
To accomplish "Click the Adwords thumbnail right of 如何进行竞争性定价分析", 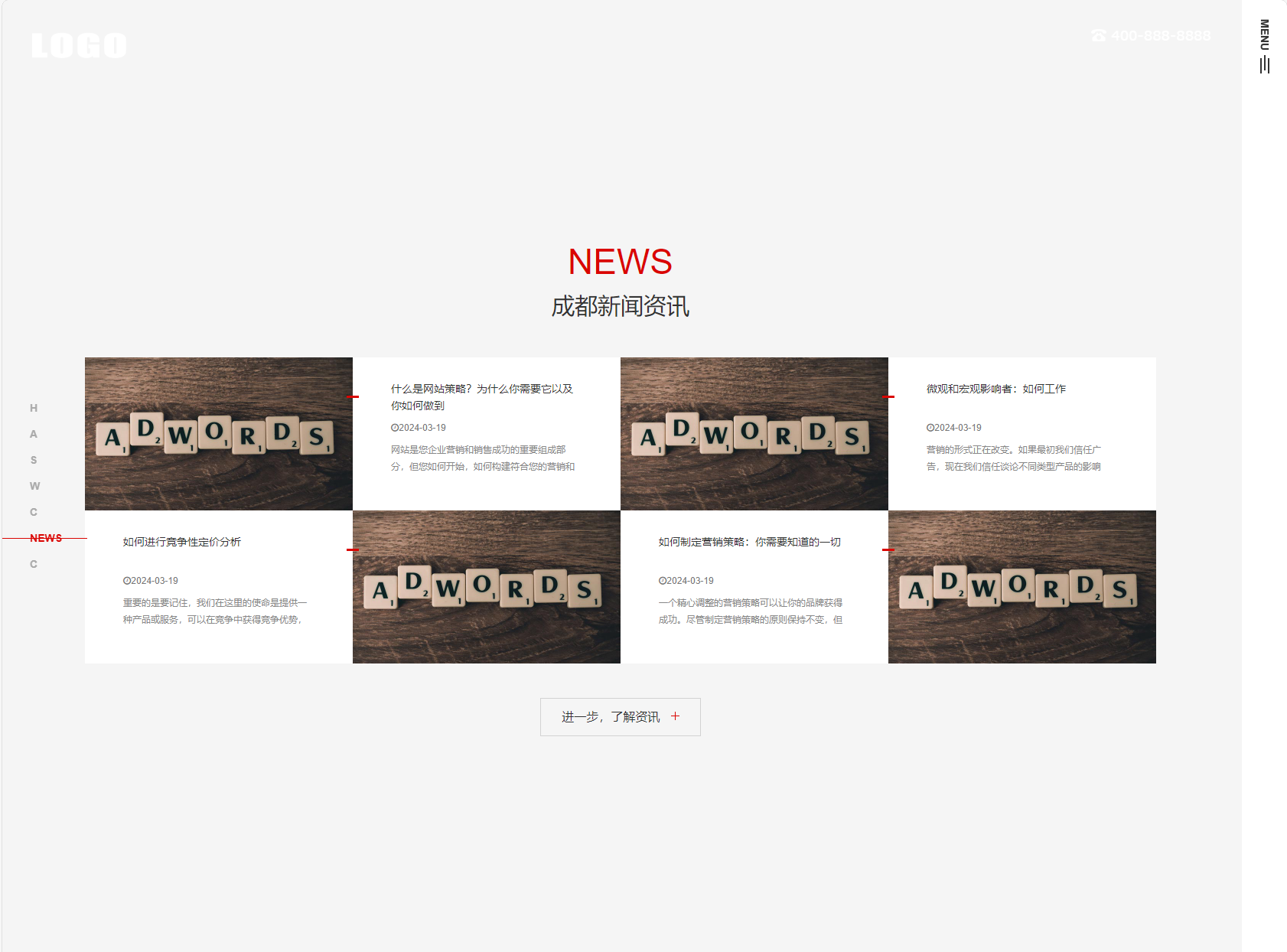I will 487,587.
